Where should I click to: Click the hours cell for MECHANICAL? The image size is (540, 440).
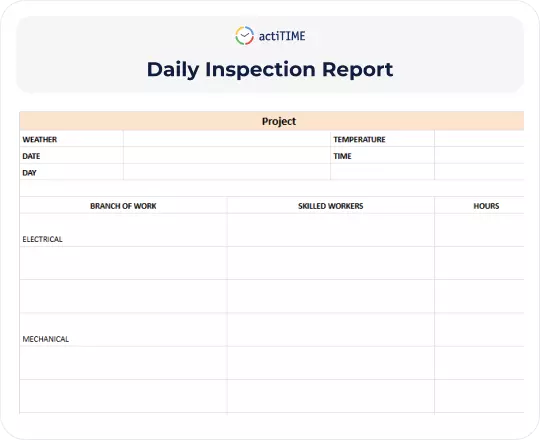[479, 330]
